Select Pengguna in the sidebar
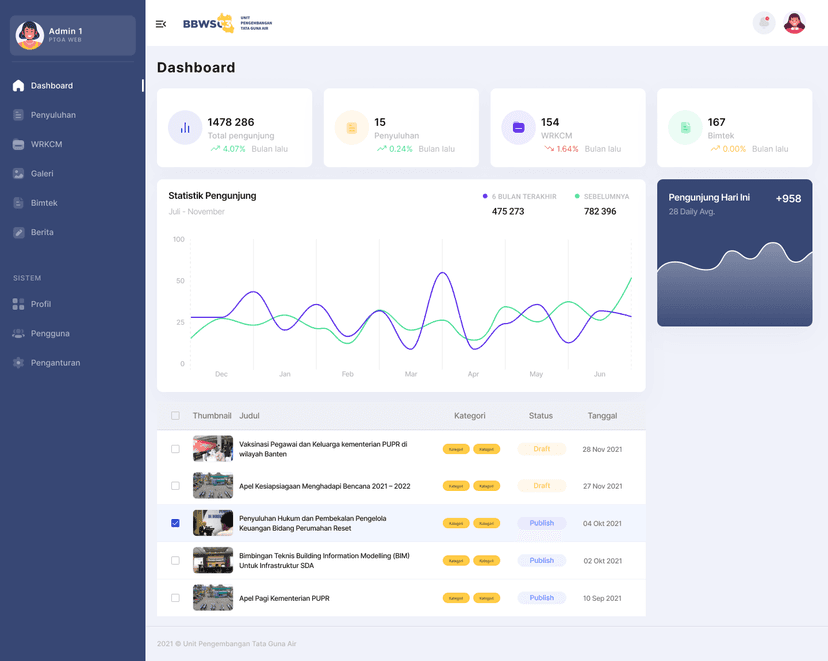Viewport: 828px width, 661px height. point(50,333)
